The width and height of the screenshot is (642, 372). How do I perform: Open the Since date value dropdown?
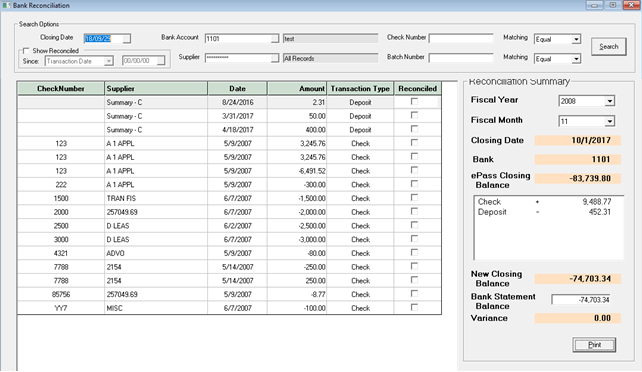160,61
